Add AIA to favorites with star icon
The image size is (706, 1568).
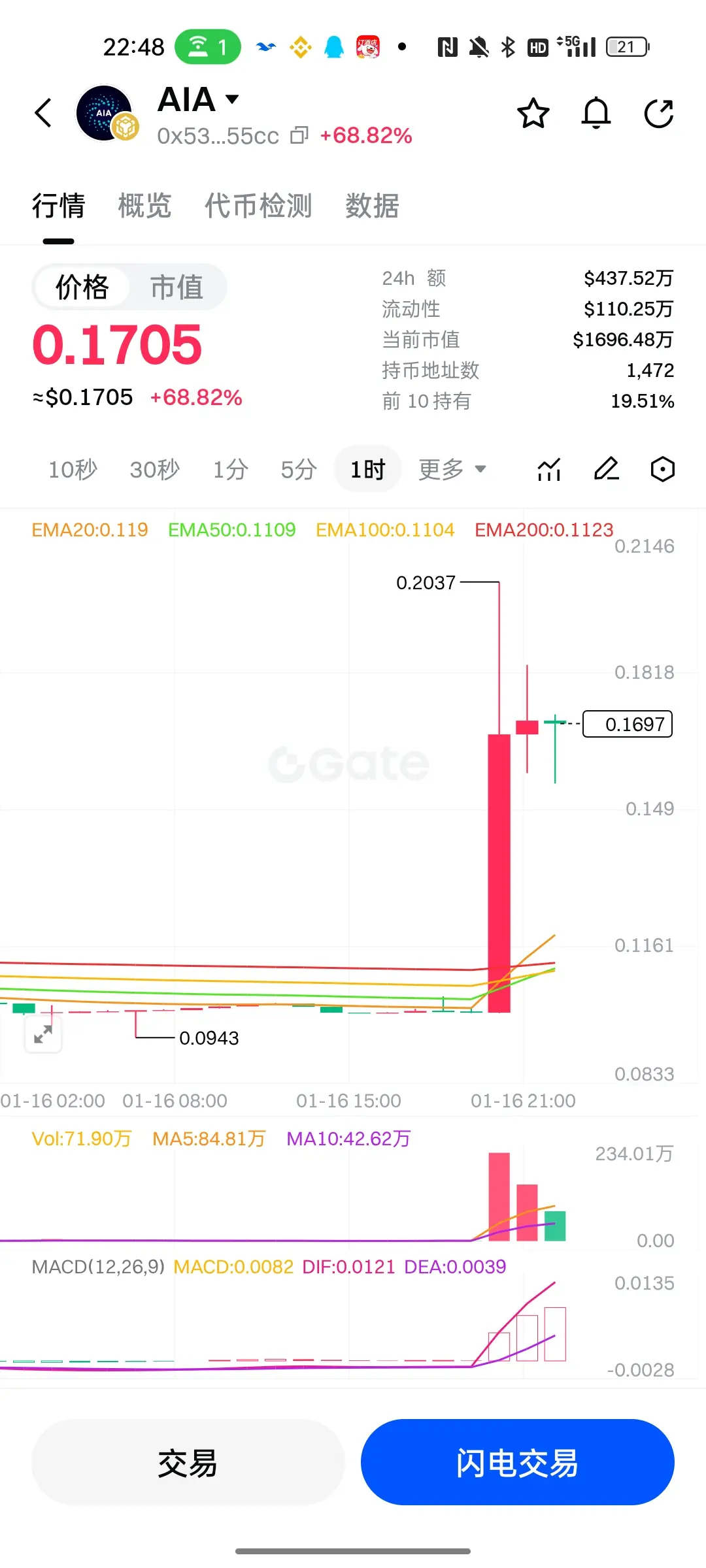coord(533,113)
